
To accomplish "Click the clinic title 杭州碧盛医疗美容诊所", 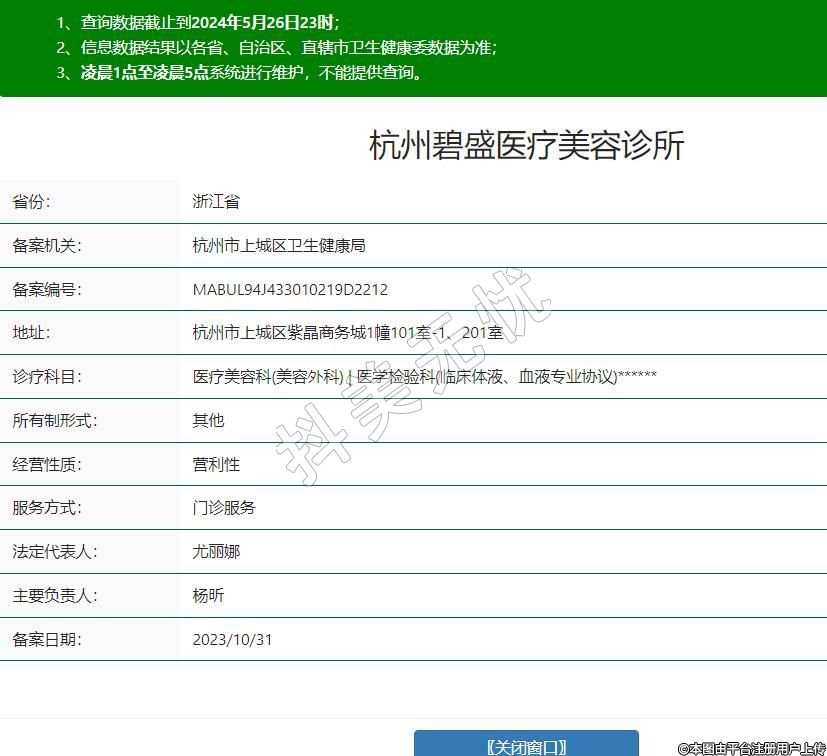I will 526,146.
